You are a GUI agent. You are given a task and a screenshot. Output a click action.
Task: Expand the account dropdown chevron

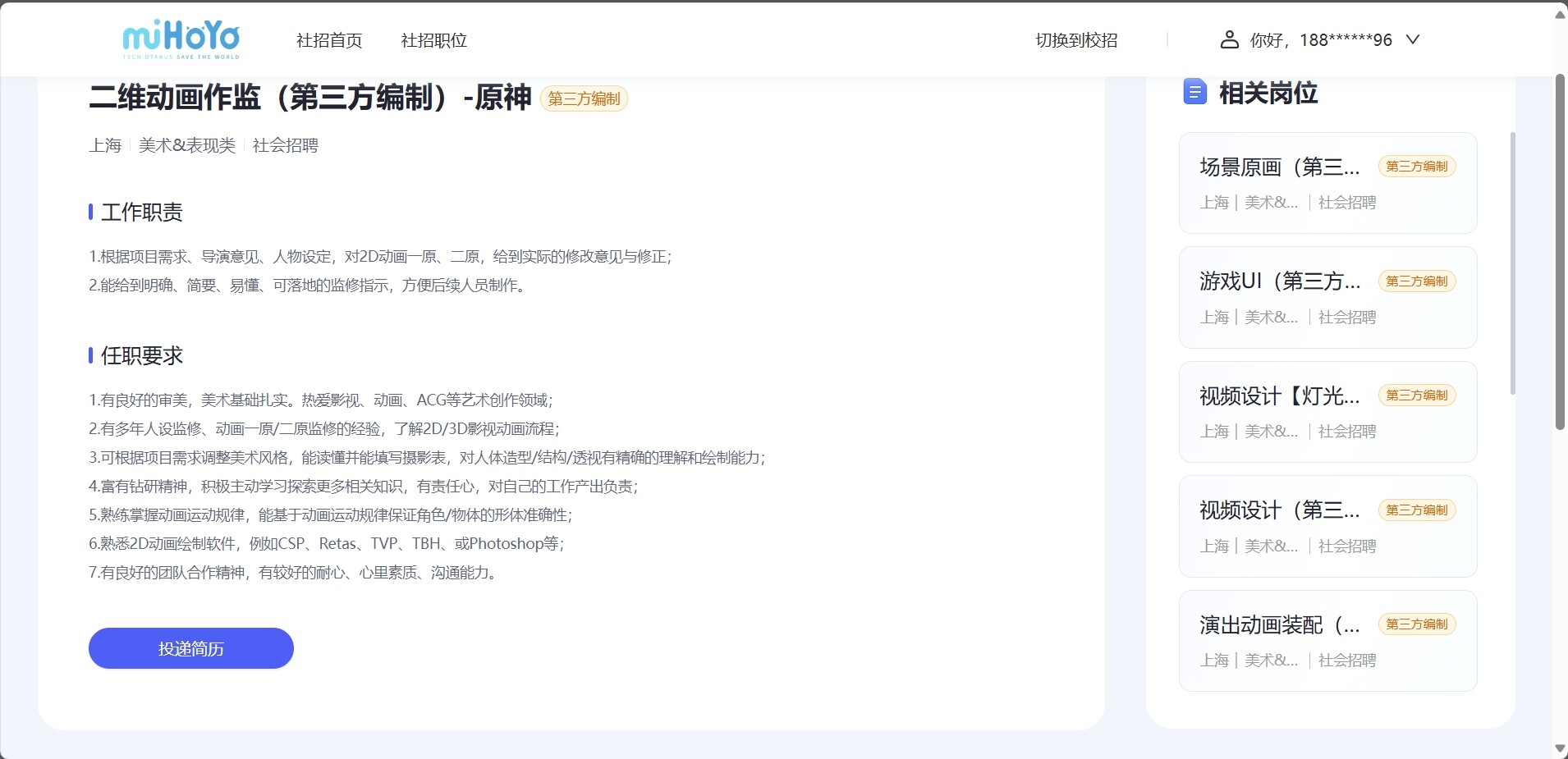click(x=1413, y=39)
